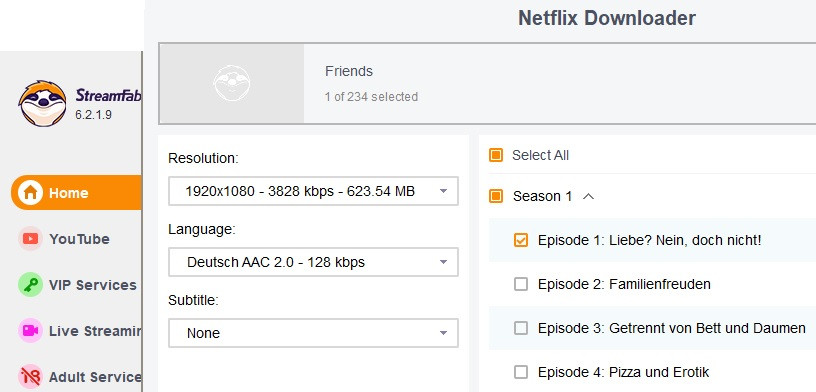Open the Language dropdown
816x392 pixels.
point(313,262)
